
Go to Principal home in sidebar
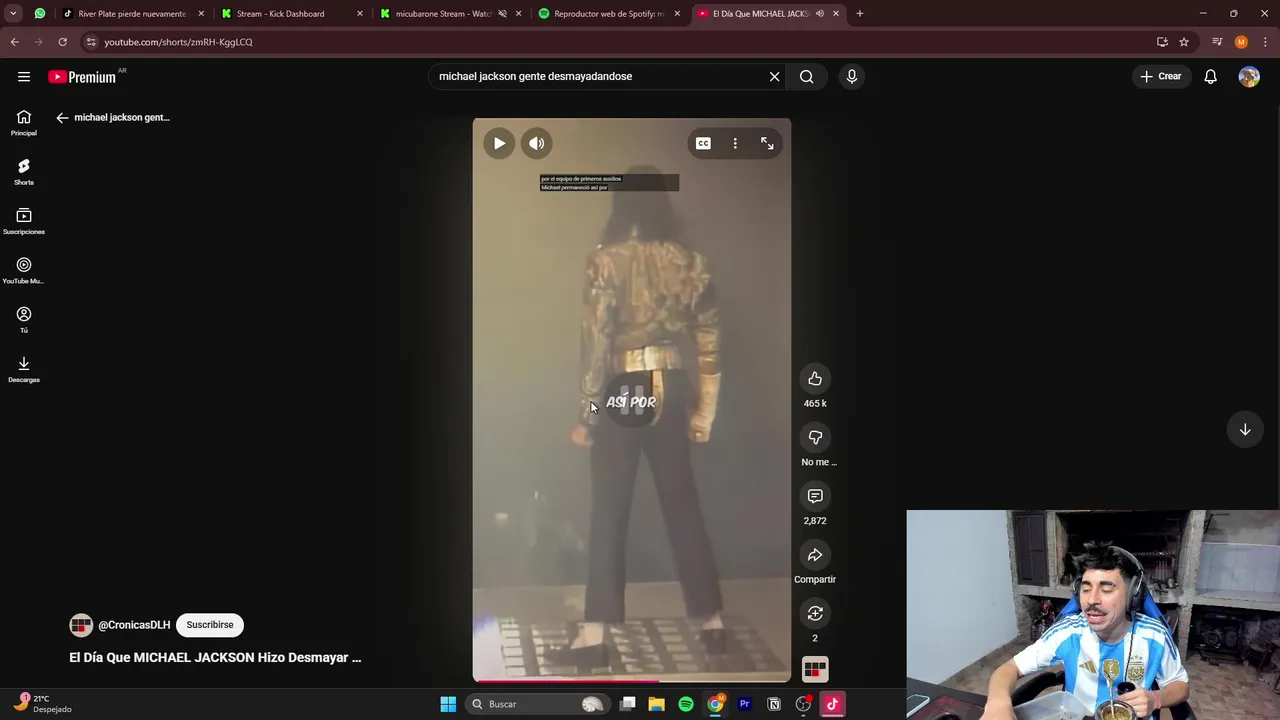click(24, 123)
